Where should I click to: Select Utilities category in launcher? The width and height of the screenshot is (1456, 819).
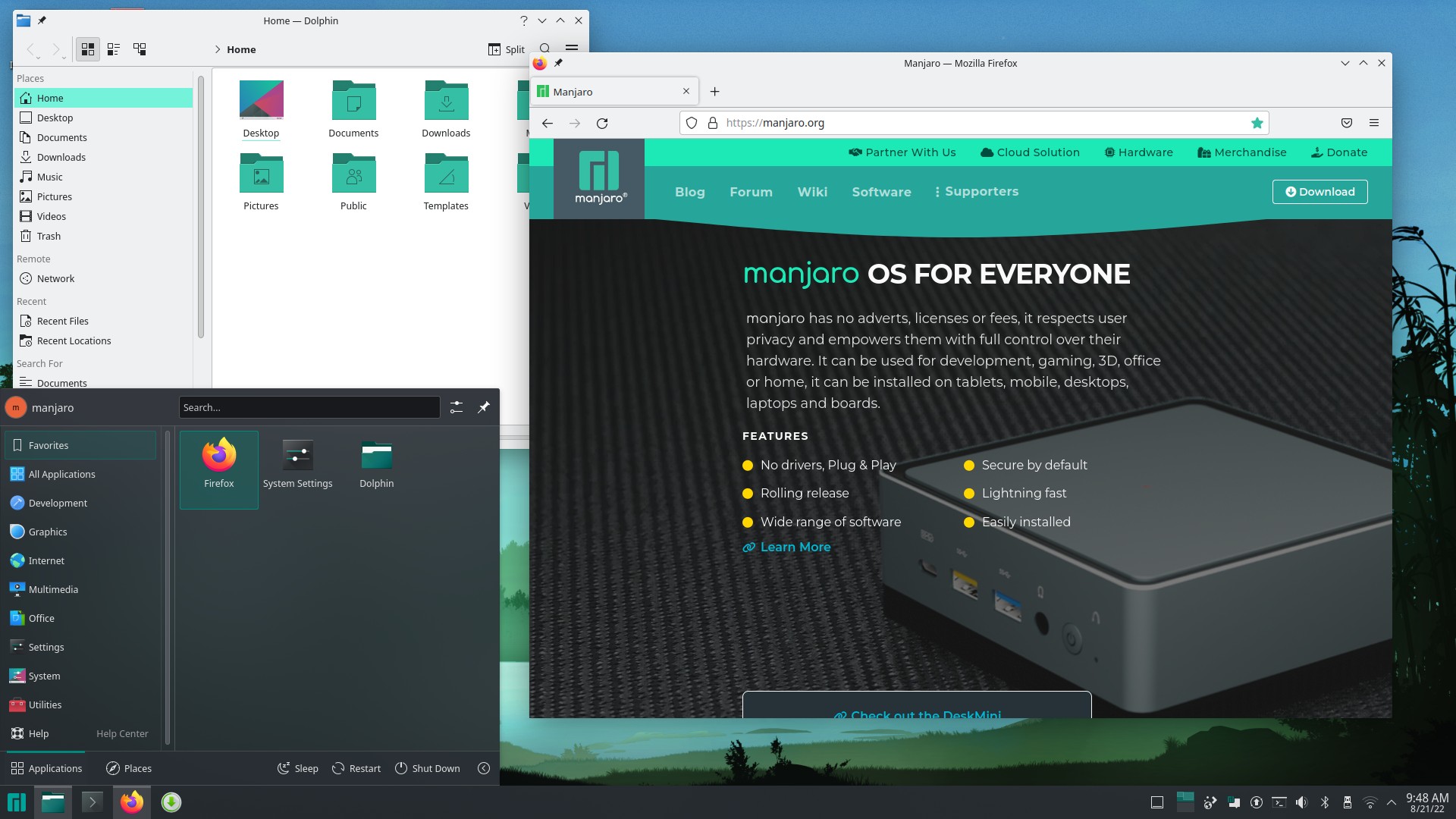point(80,704)
